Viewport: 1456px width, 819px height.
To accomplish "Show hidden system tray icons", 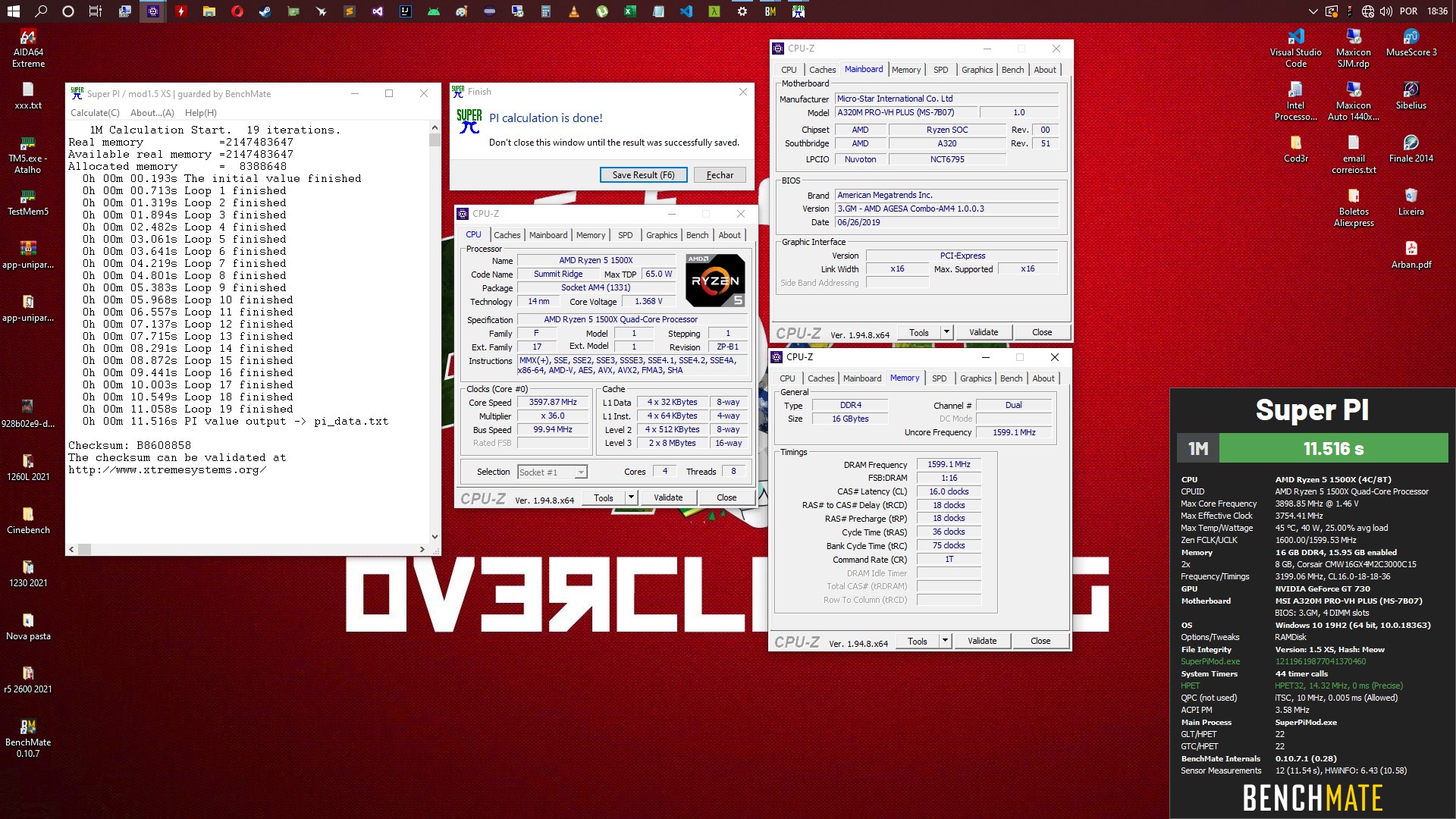I will pyautogui.click(x=1313, y=11).
